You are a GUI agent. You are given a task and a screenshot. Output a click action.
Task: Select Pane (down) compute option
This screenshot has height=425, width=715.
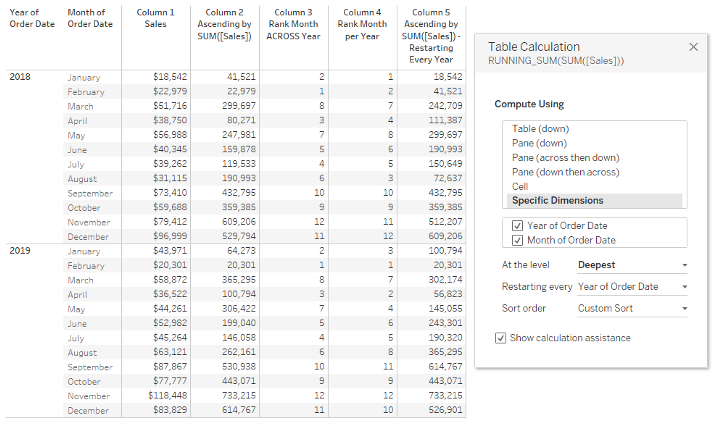click(x=539, y=143)
